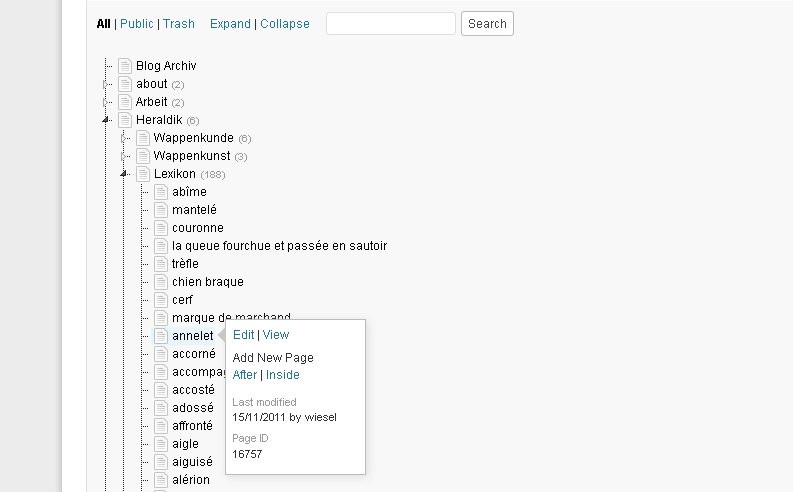The image size is (793, 492).
Task: Click the page icon next to Heraldik
Action: (125, 120)
